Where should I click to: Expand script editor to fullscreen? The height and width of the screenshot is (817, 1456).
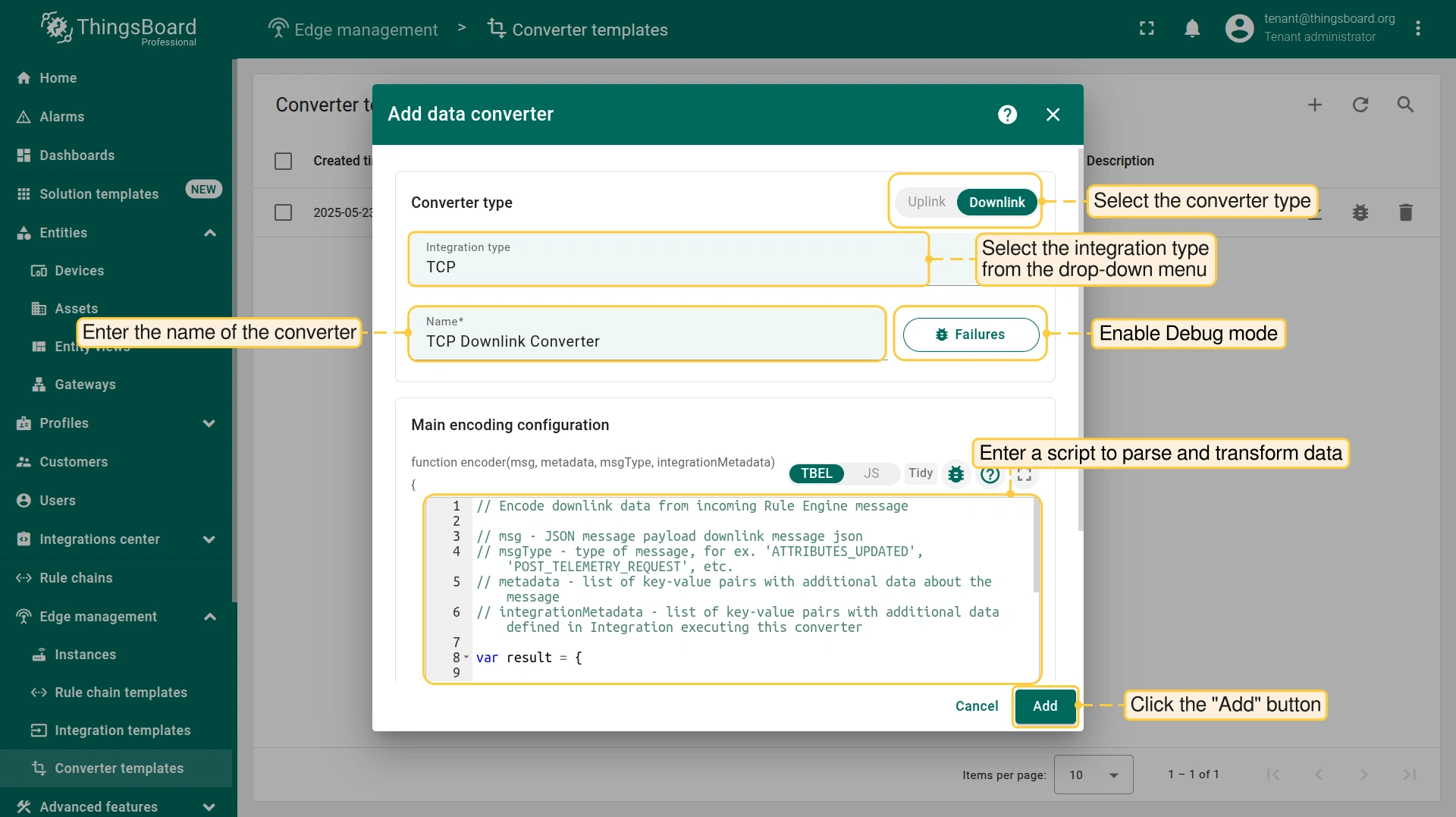coord(1025,475)
